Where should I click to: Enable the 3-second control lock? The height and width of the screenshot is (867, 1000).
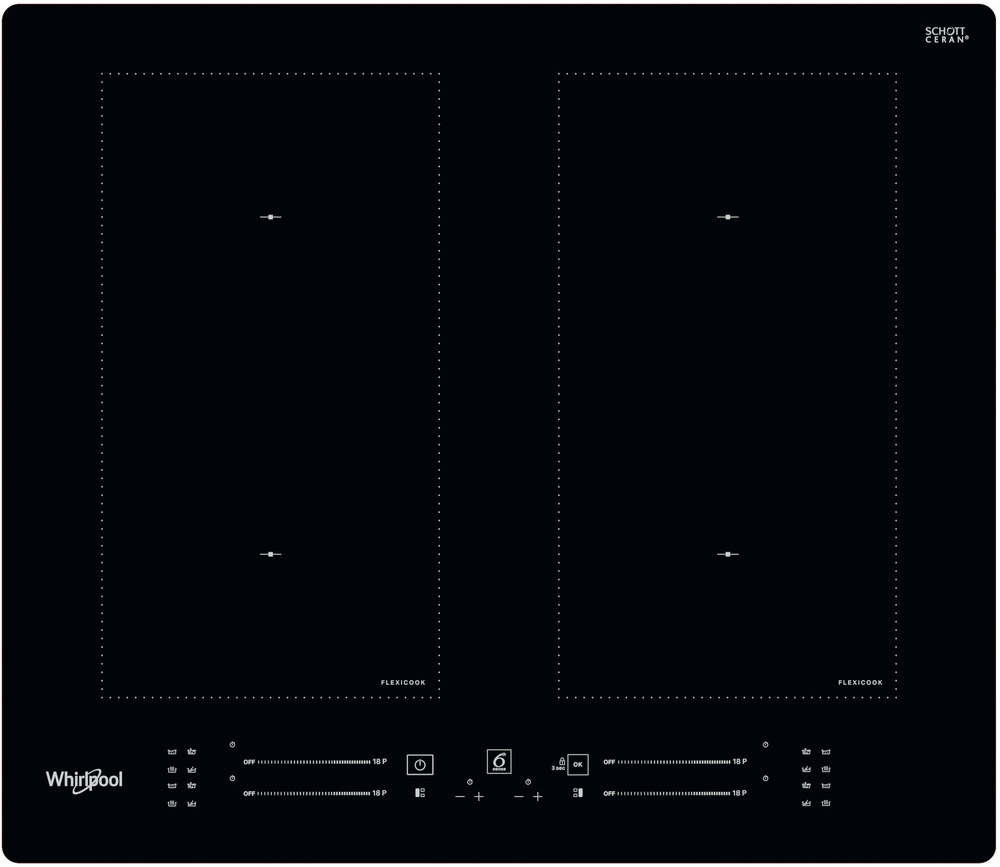pyautogui.click(x=562, y=764)
